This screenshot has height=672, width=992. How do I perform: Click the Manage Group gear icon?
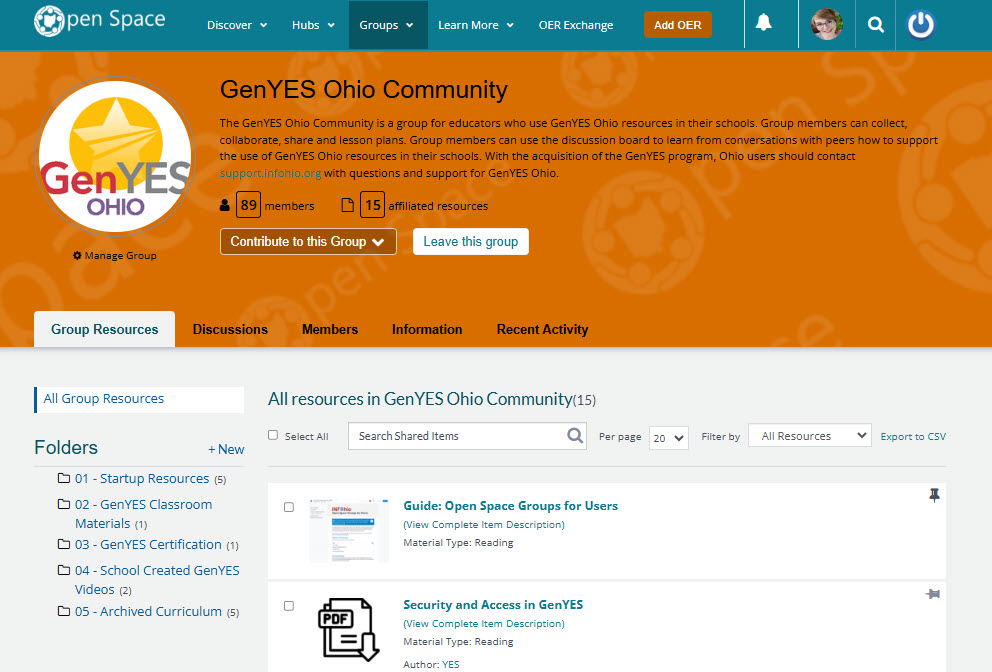tap(77, 256)
